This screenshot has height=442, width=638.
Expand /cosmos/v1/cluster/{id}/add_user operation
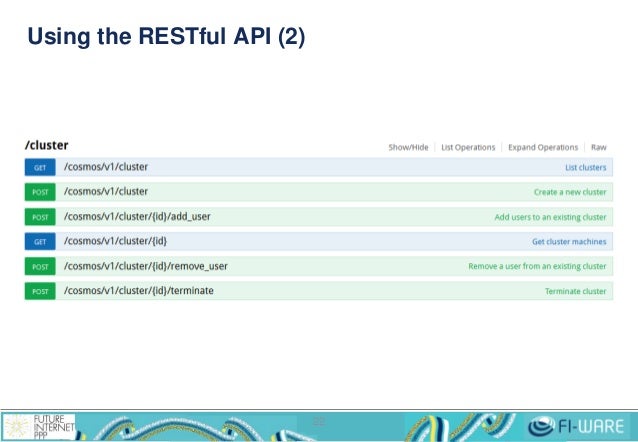pyautogui.click(x=137, y=217)
